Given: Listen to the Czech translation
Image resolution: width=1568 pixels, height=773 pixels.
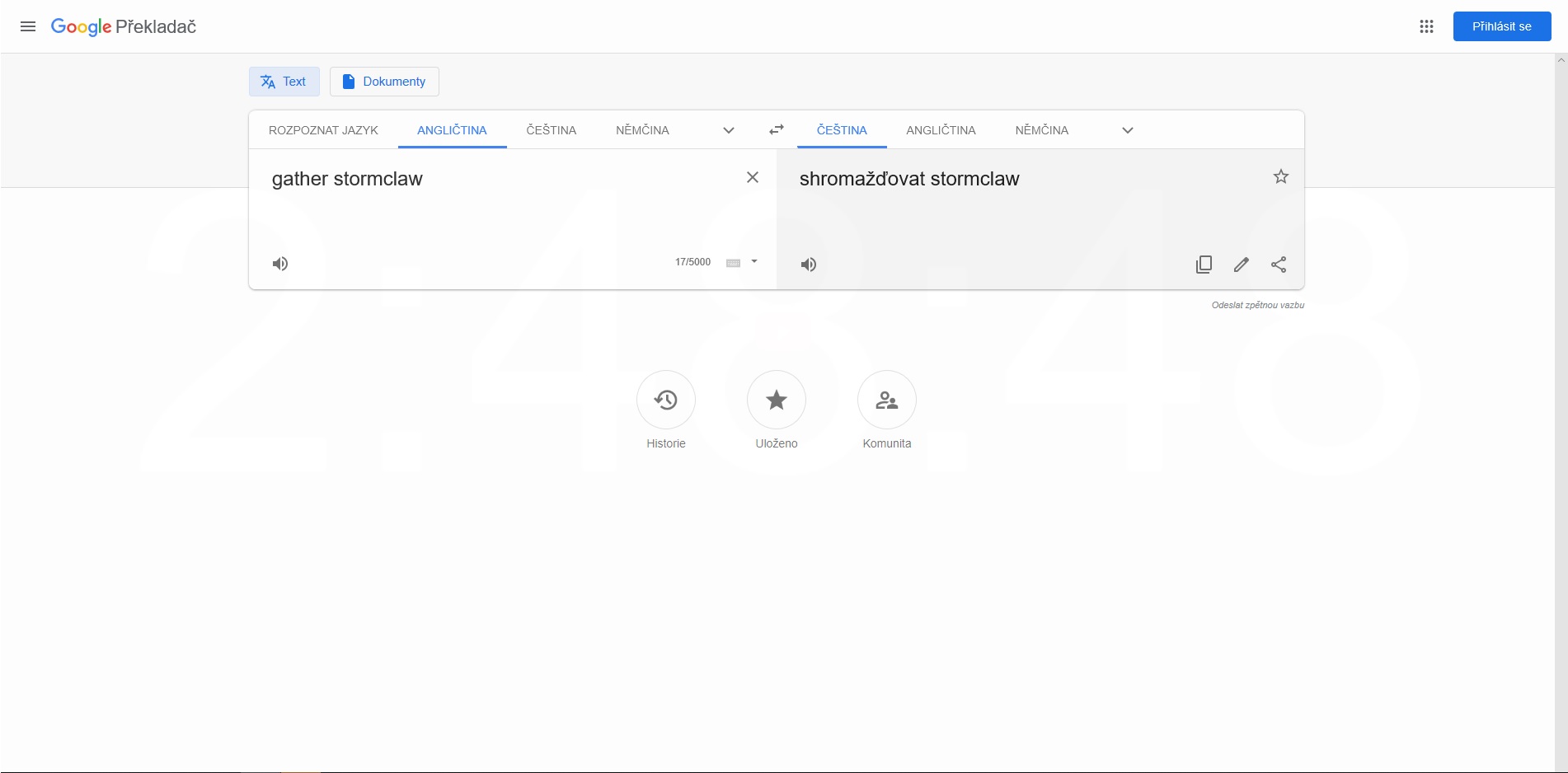Looking at the screenshot, I should pos(809,265).
